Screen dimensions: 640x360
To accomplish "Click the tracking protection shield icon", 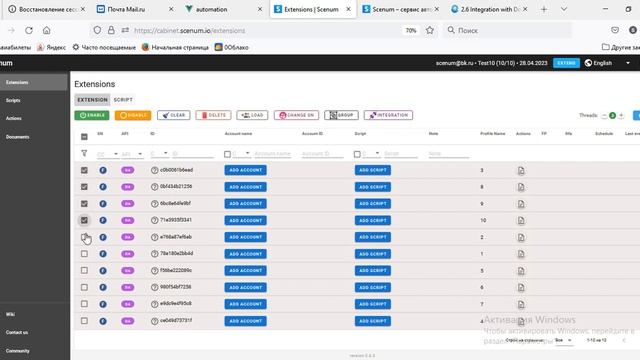I will [x=97, y=30].
